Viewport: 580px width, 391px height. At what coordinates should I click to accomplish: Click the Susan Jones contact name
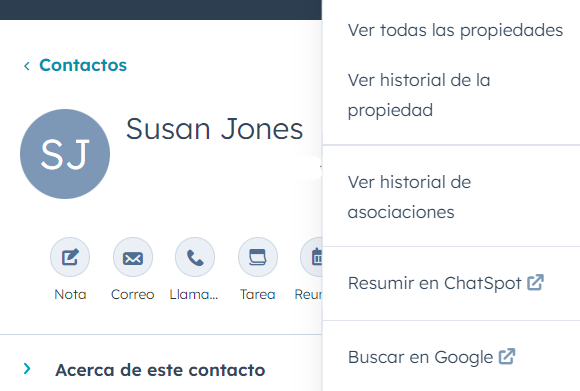click(215, 129)
